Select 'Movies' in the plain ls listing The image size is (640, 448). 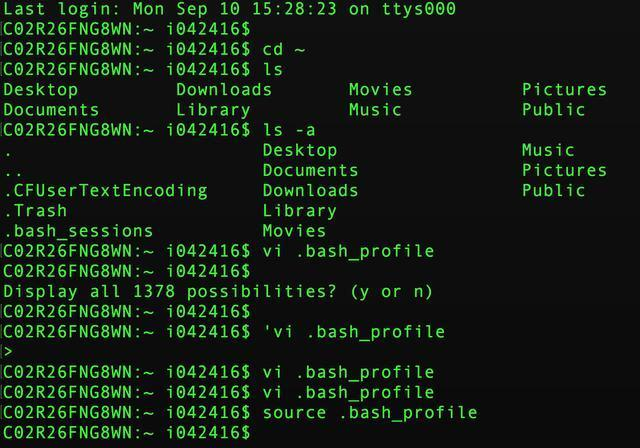380,90
